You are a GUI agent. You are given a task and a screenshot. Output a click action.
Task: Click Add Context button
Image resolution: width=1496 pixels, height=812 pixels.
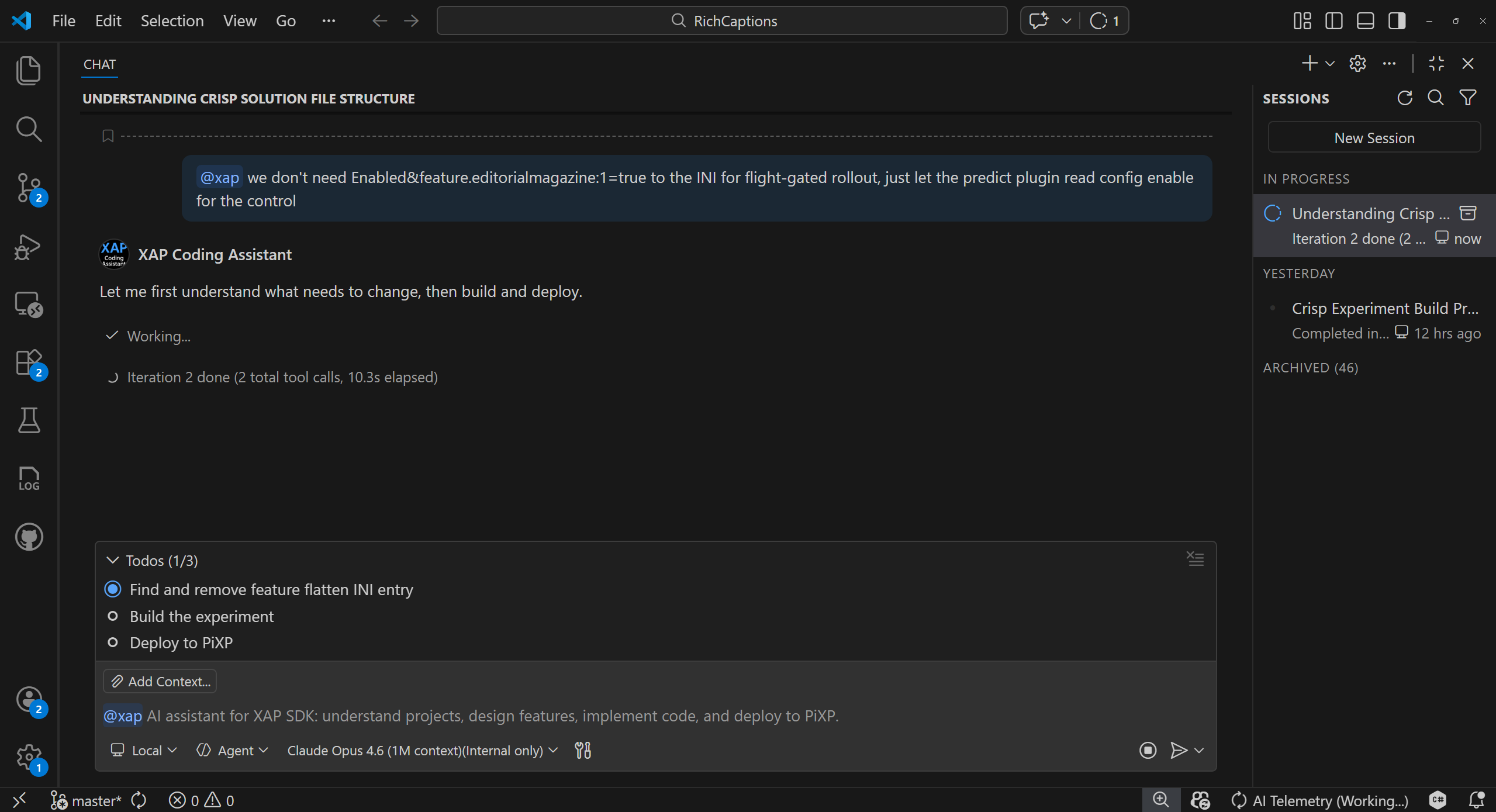[x=160, y=681]
